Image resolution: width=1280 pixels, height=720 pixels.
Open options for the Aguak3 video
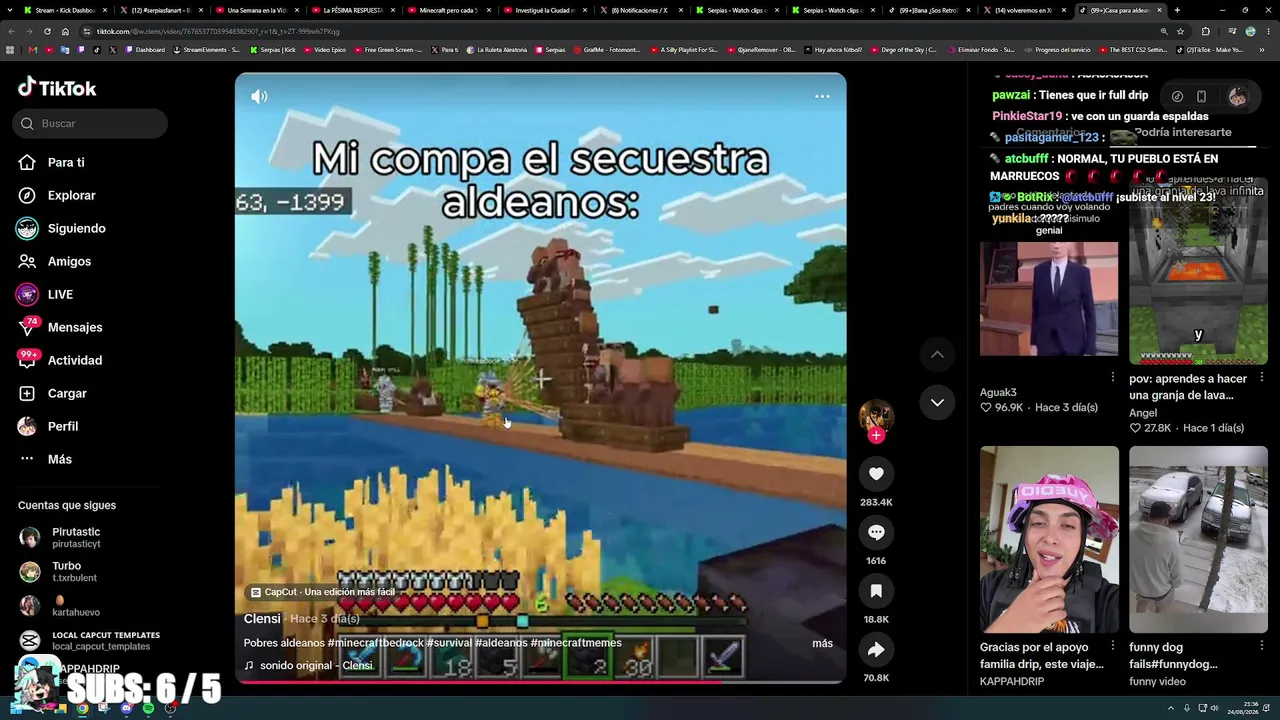coord(1113,377)
